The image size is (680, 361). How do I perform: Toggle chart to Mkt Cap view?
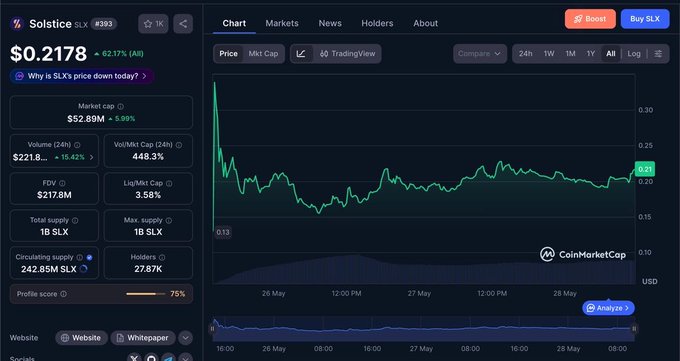(x=263, y=54)
